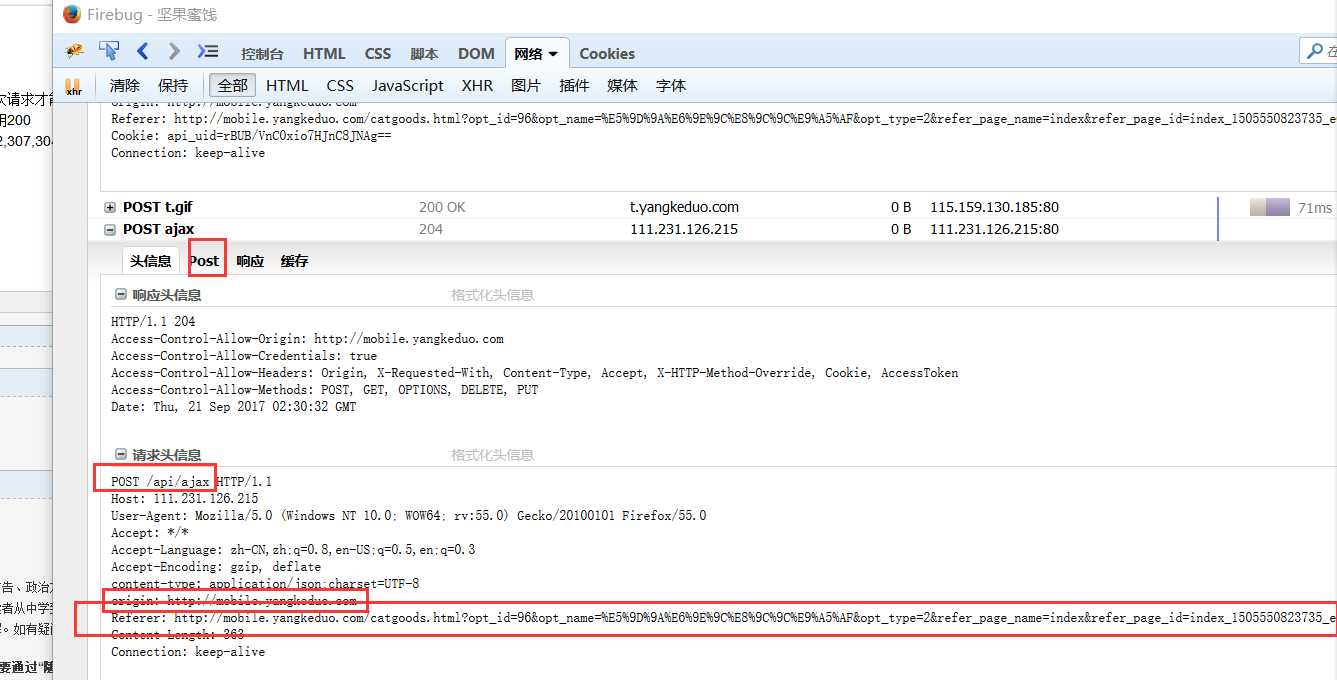The width and height of the screenshot is (1337, 680).
Task: Click the Firebug bug icon
Action: [x=74, y=51]
